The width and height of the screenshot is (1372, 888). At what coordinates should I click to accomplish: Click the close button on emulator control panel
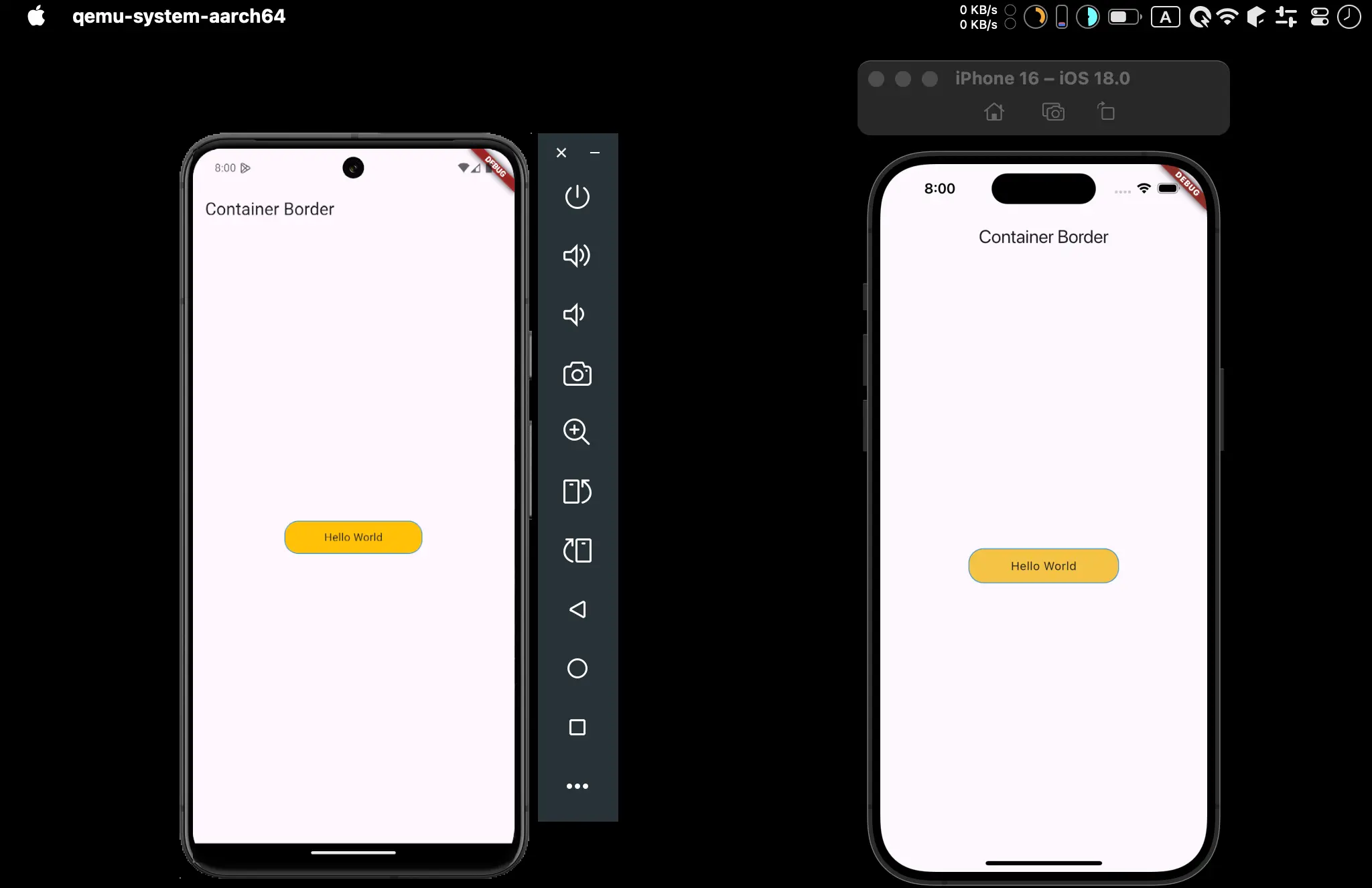(x=561, y=153)
